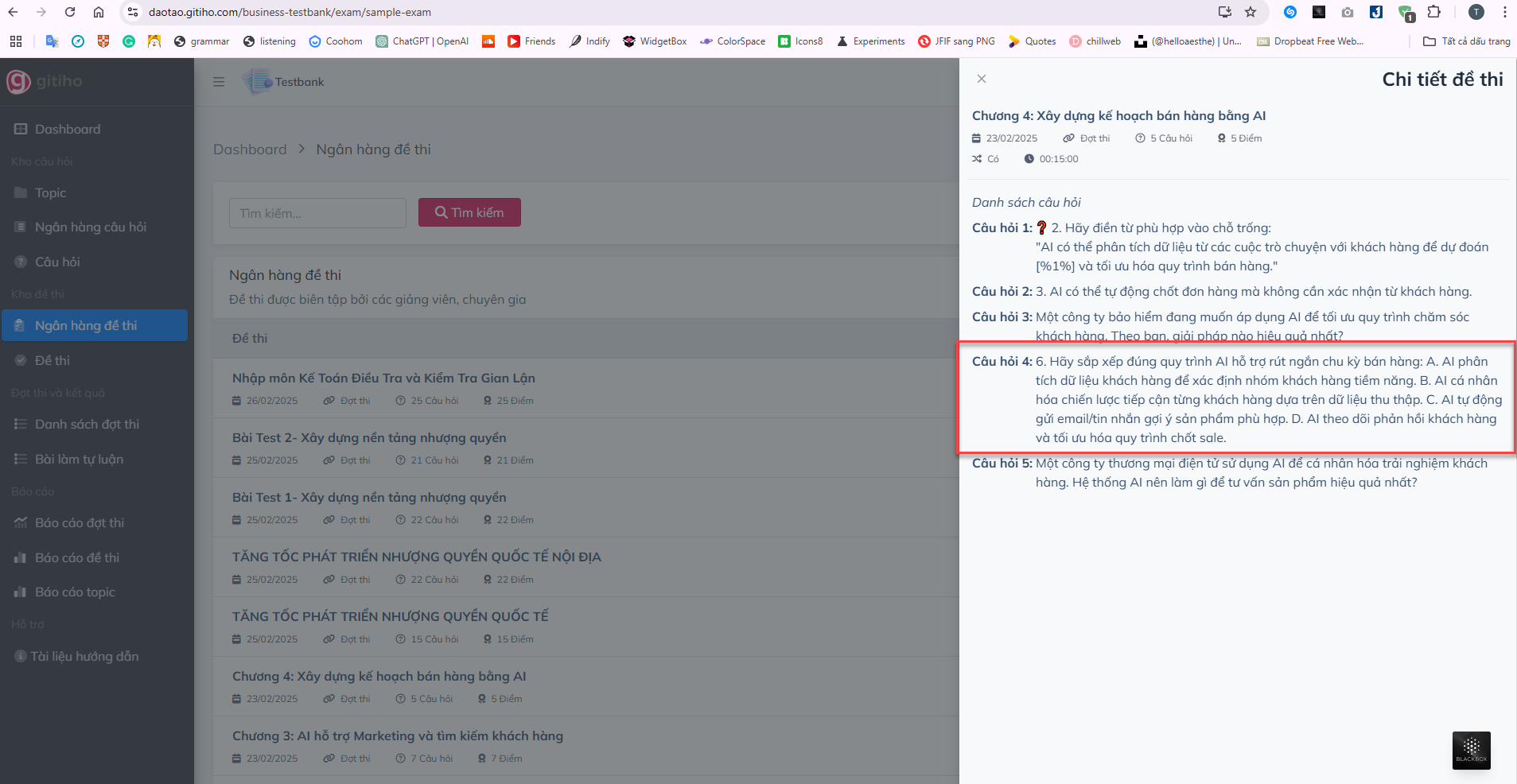Click the address bar URL
Image resolution: width=1517 pixels, height=784 pixels.
click(x=290, y=12)
